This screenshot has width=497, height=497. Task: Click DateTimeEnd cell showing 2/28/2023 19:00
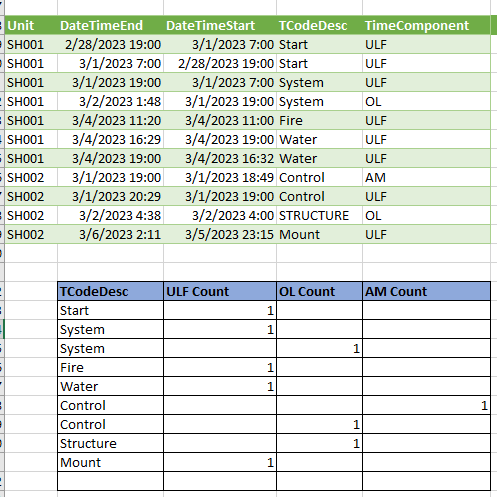point(110,44)
